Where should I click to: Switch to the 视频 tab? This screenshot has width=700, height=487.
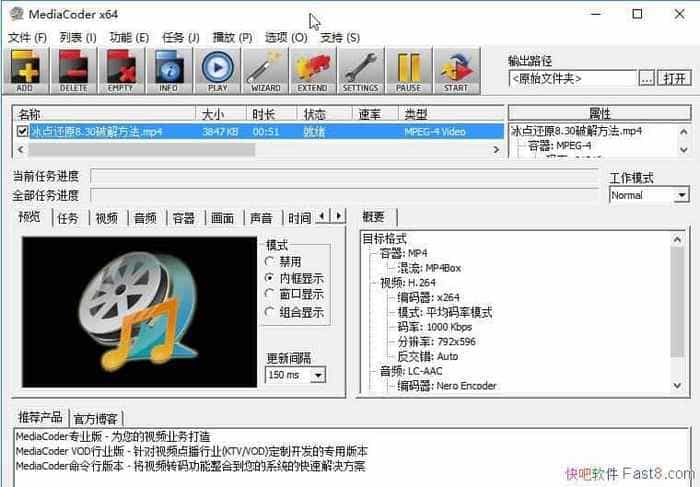tap(107, 218)
